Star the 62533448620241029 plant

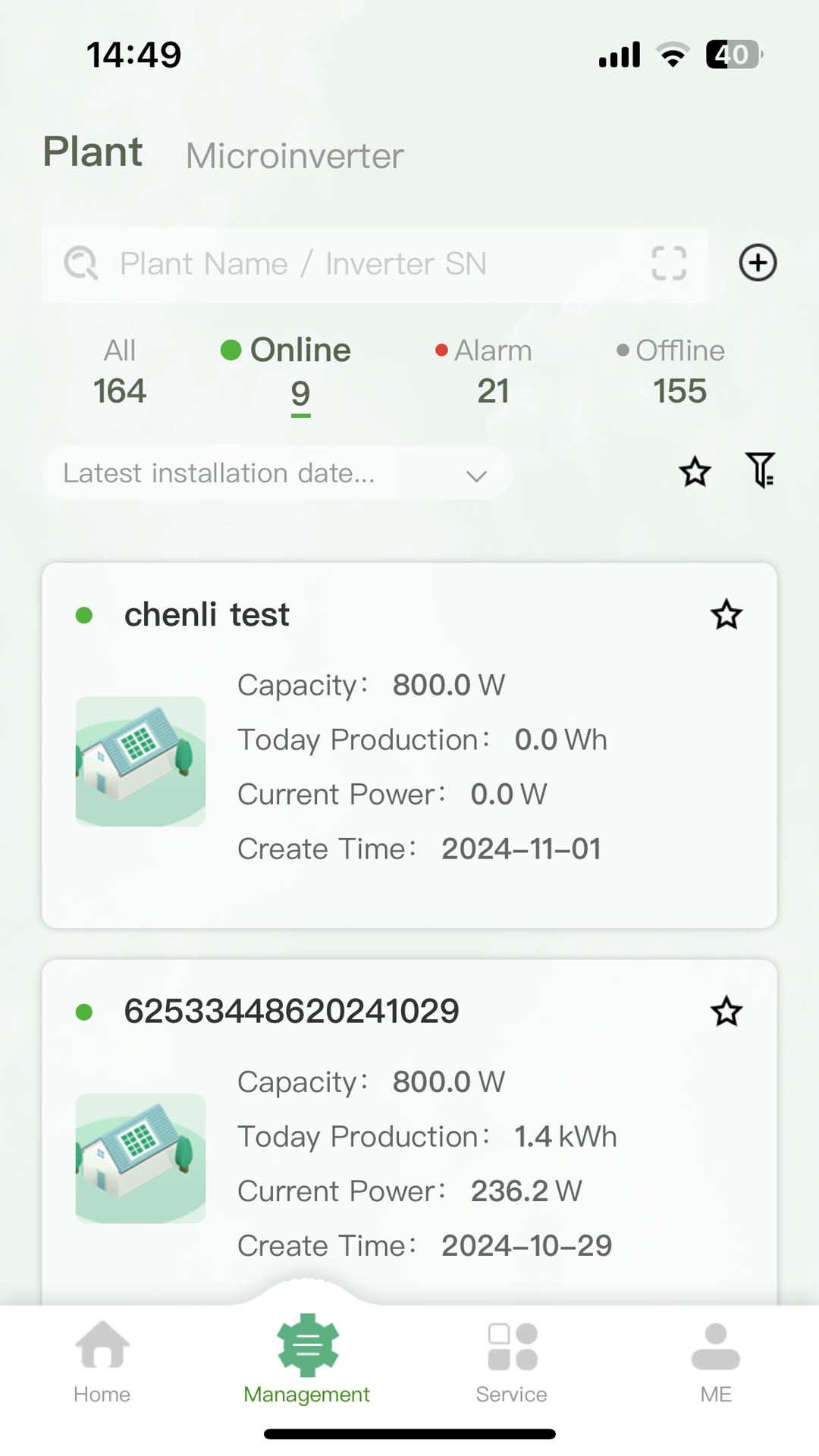(x=726, y=1011)
